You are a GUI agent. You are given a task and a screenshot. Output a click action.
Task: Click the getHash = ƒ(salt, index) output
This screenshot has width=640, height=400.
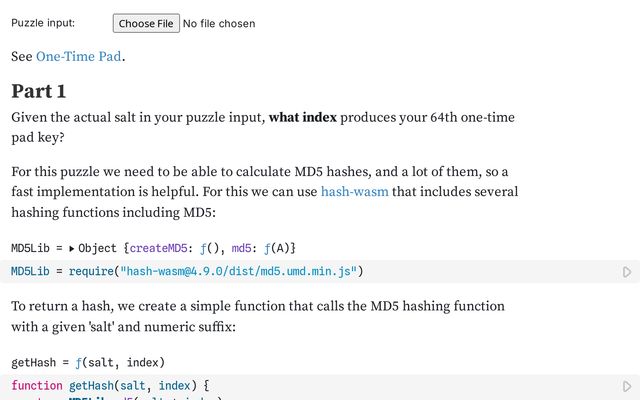[x=88, y=362]
